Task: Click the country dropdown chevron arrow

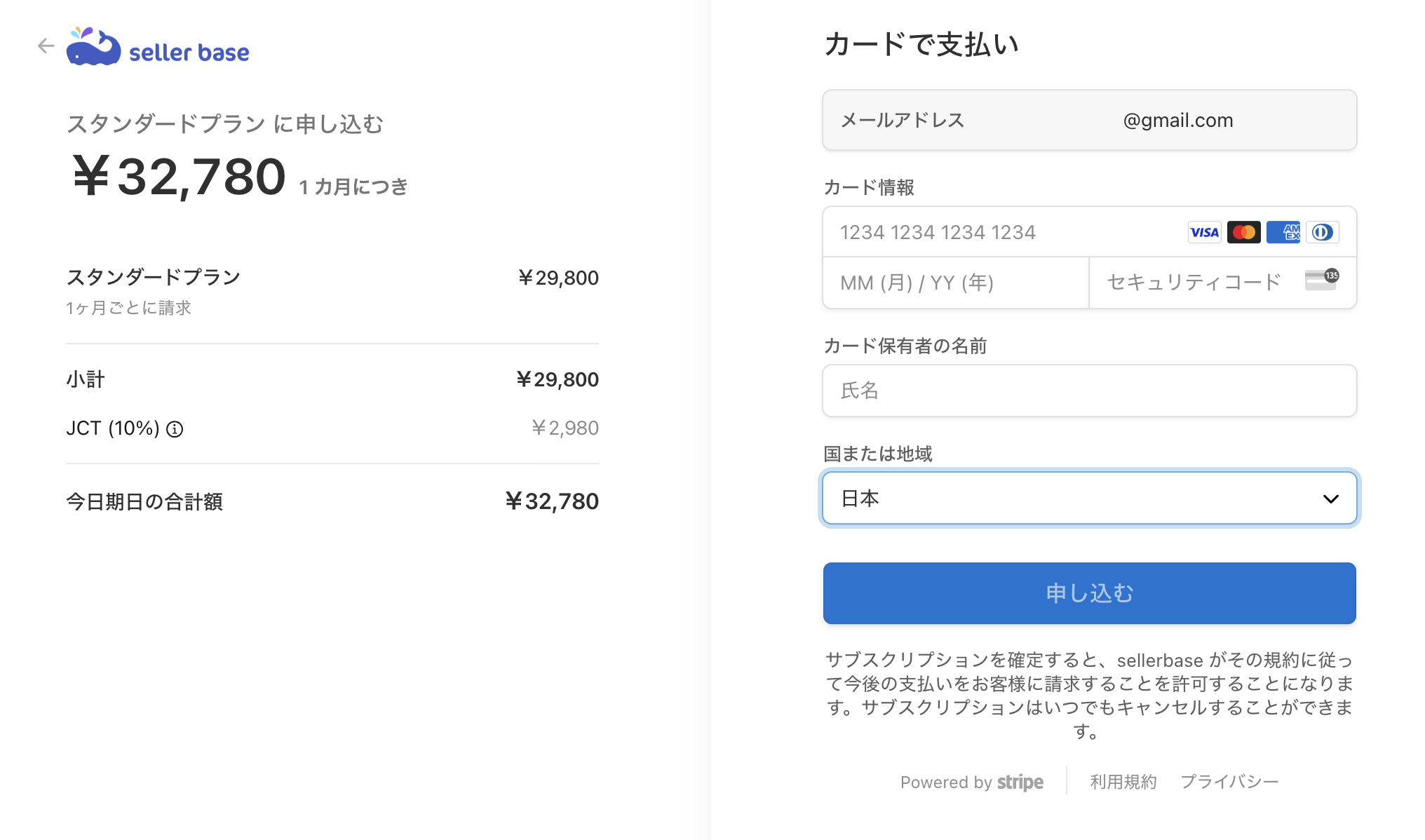Action: [x=1330, y=499]
